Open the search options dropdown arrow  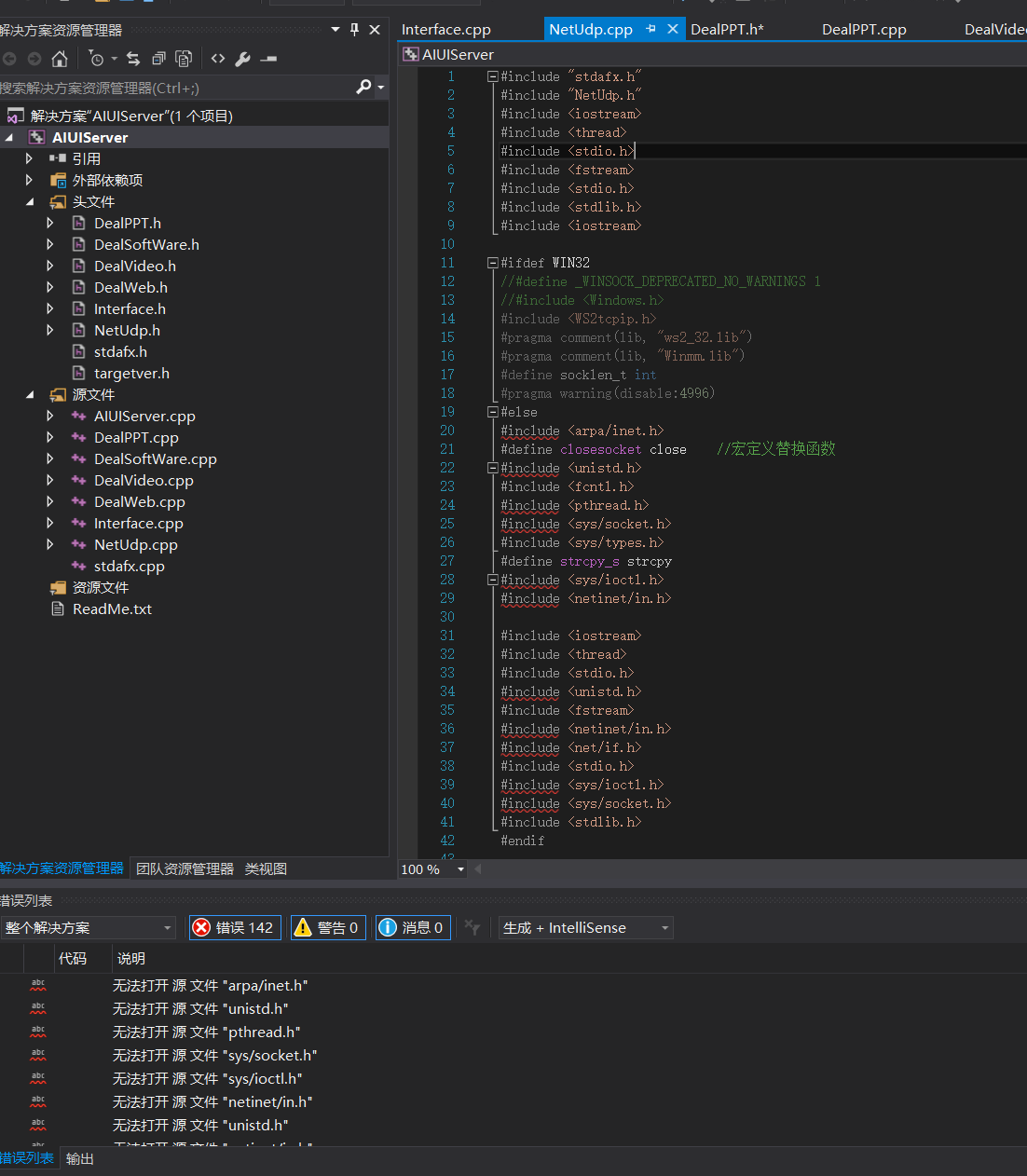pos(380,87)
